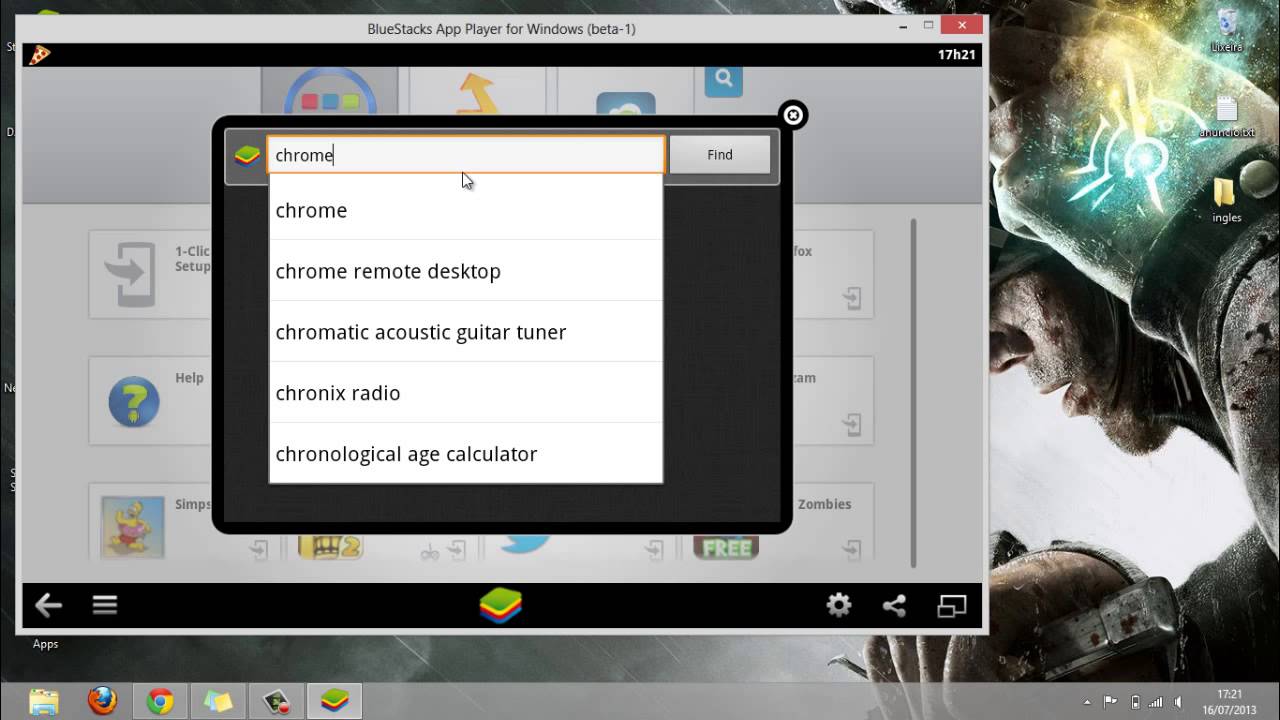Click the pizza notification icon

tap(39, 55)
